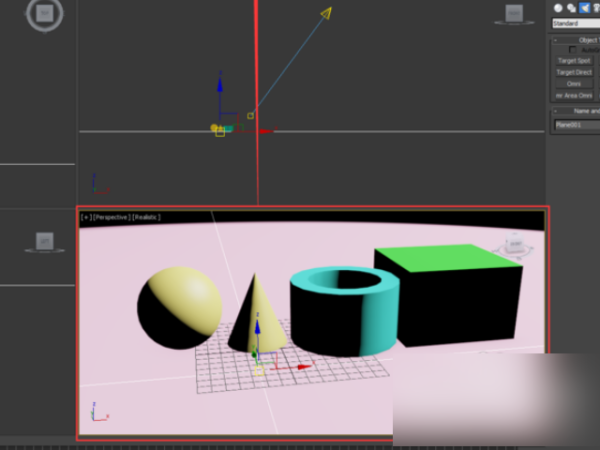Click the Perspective viewport ViewCube

coord(515,244)
